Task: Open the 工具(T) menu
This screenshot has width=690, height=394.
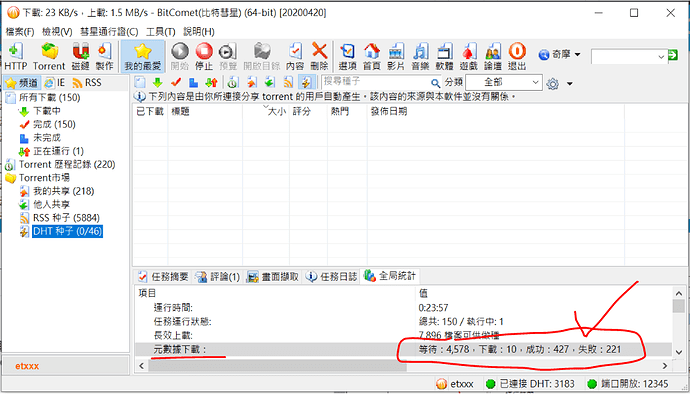Action: (161, 32)
